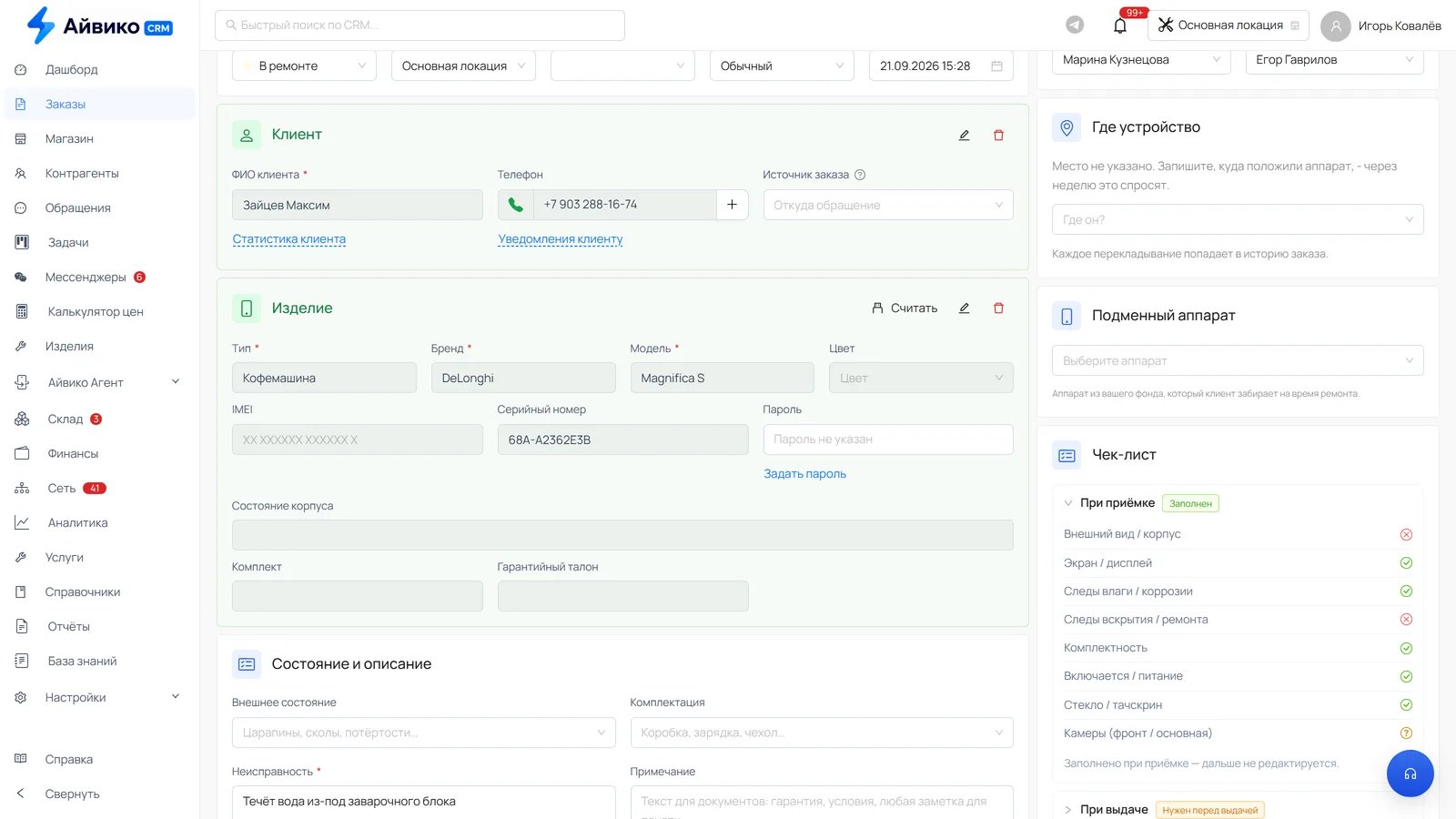Click the Серийный номер field
This screenshot has height=819, width=1456.
623,440
